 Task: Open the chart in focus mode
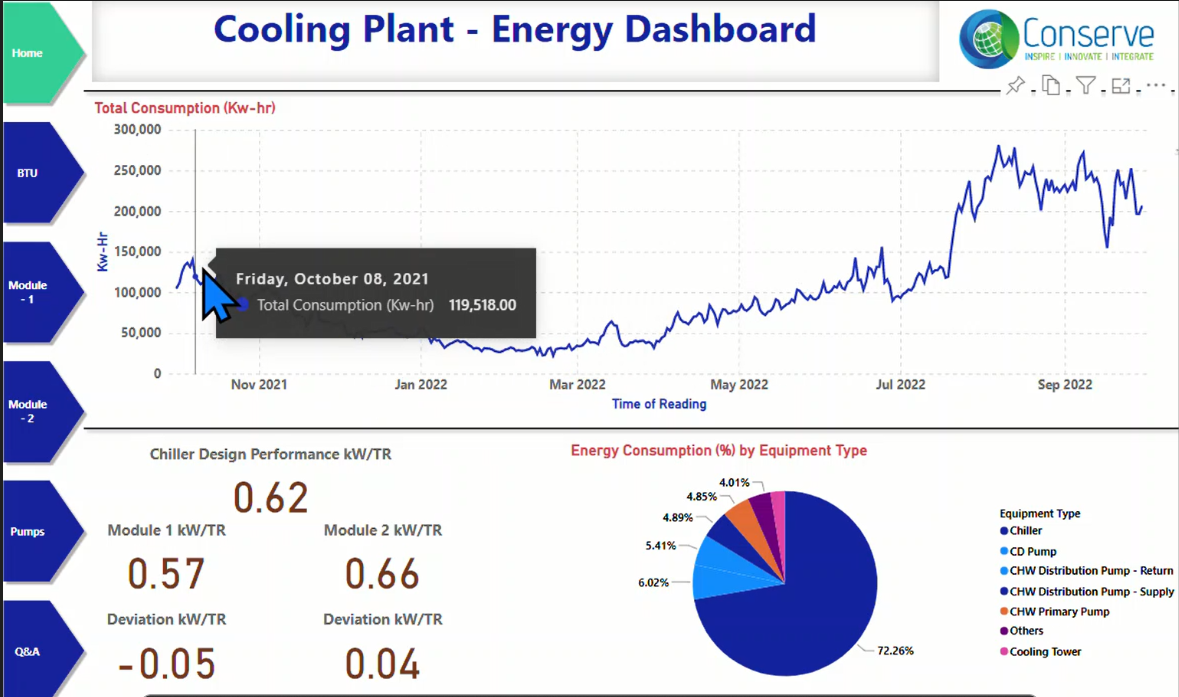point(1121,86)
